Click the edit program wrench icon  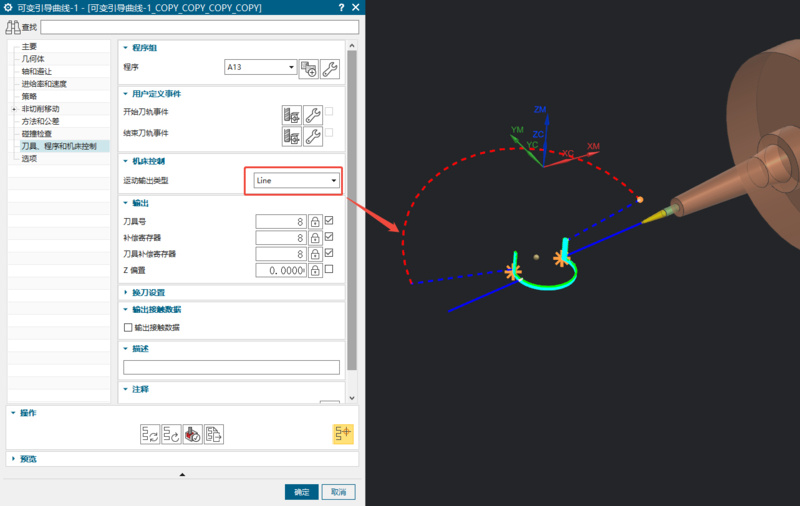coord(330,68)
